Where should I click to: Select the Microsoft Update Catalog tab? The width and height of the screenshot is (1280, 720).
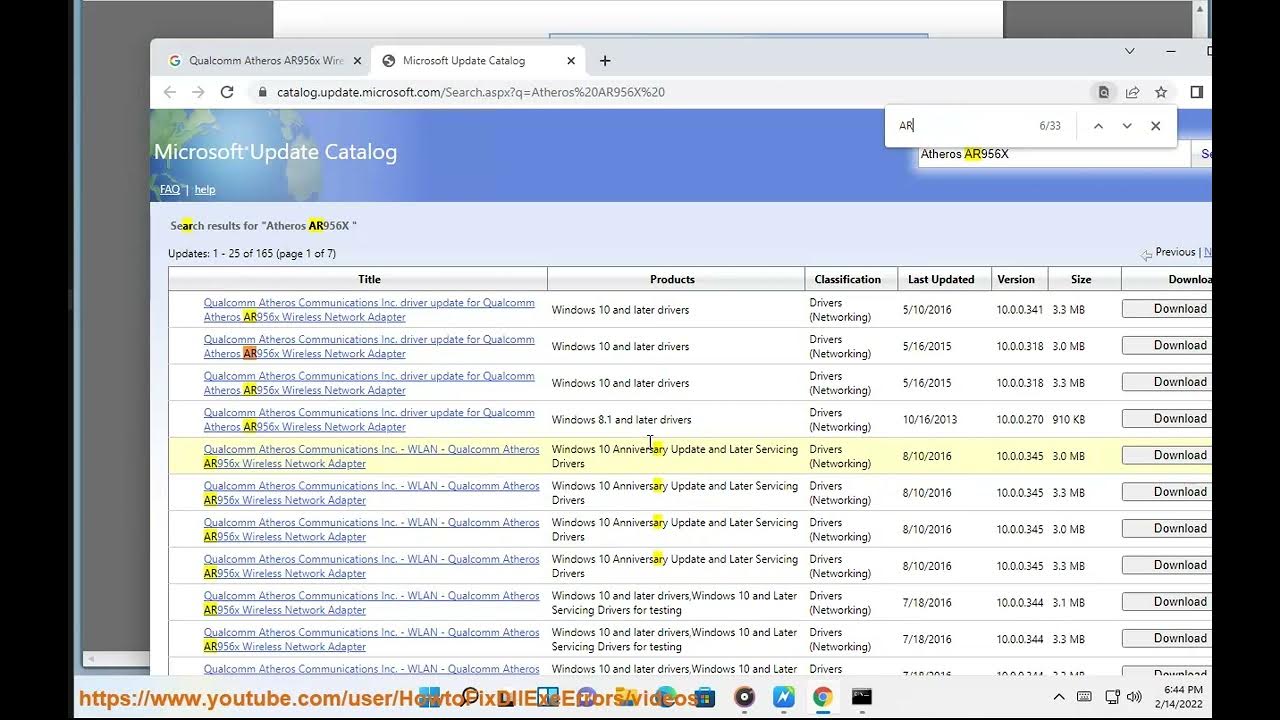[478, 61]
